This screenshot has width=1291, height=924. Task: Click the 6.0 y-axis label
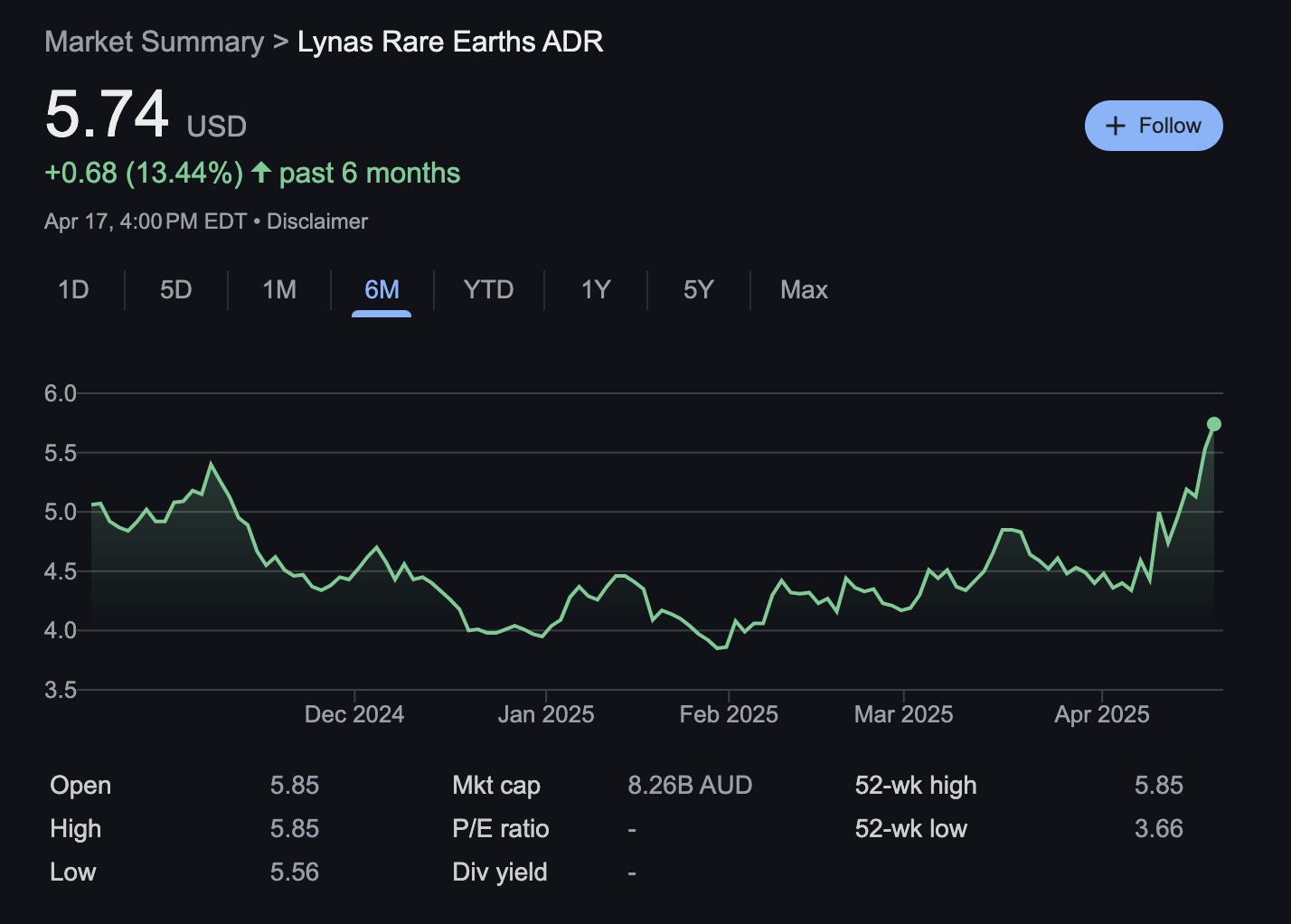[61, 393]
